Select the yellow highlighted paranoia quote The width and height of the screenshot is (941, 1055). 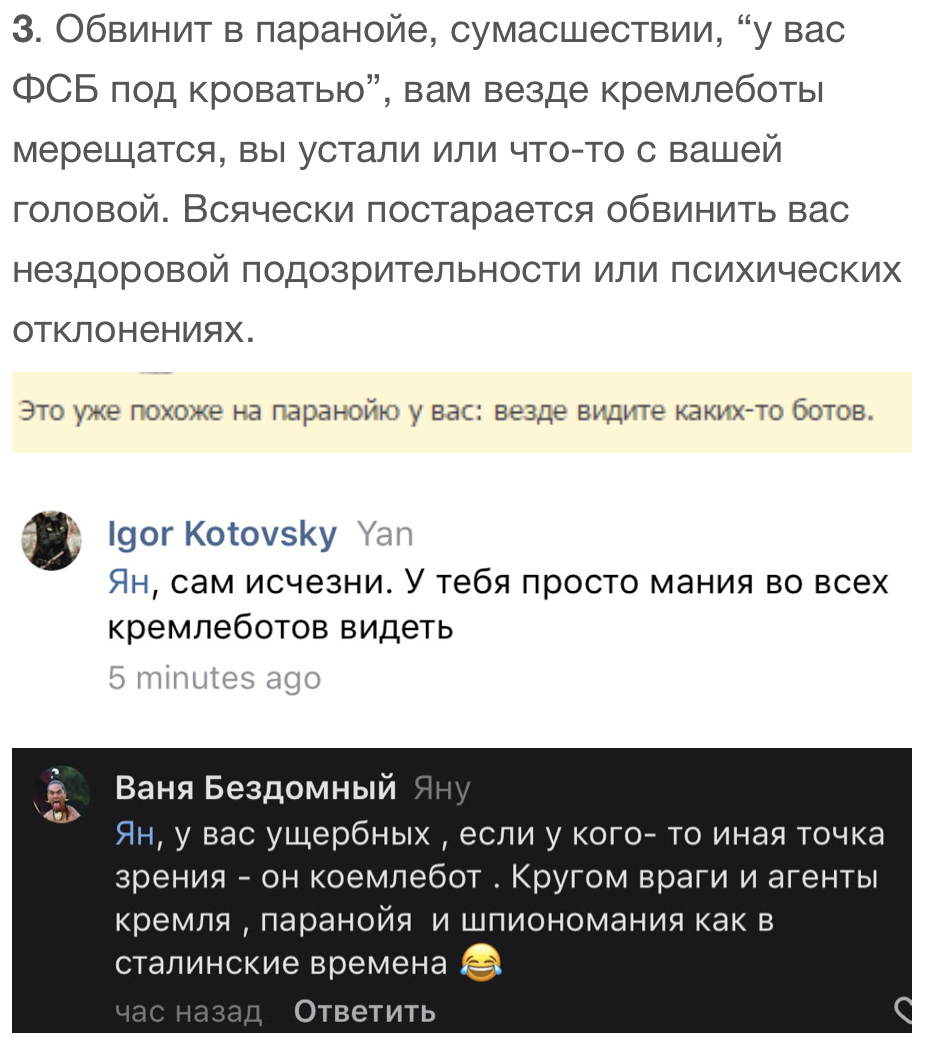[x=447, y=411]
